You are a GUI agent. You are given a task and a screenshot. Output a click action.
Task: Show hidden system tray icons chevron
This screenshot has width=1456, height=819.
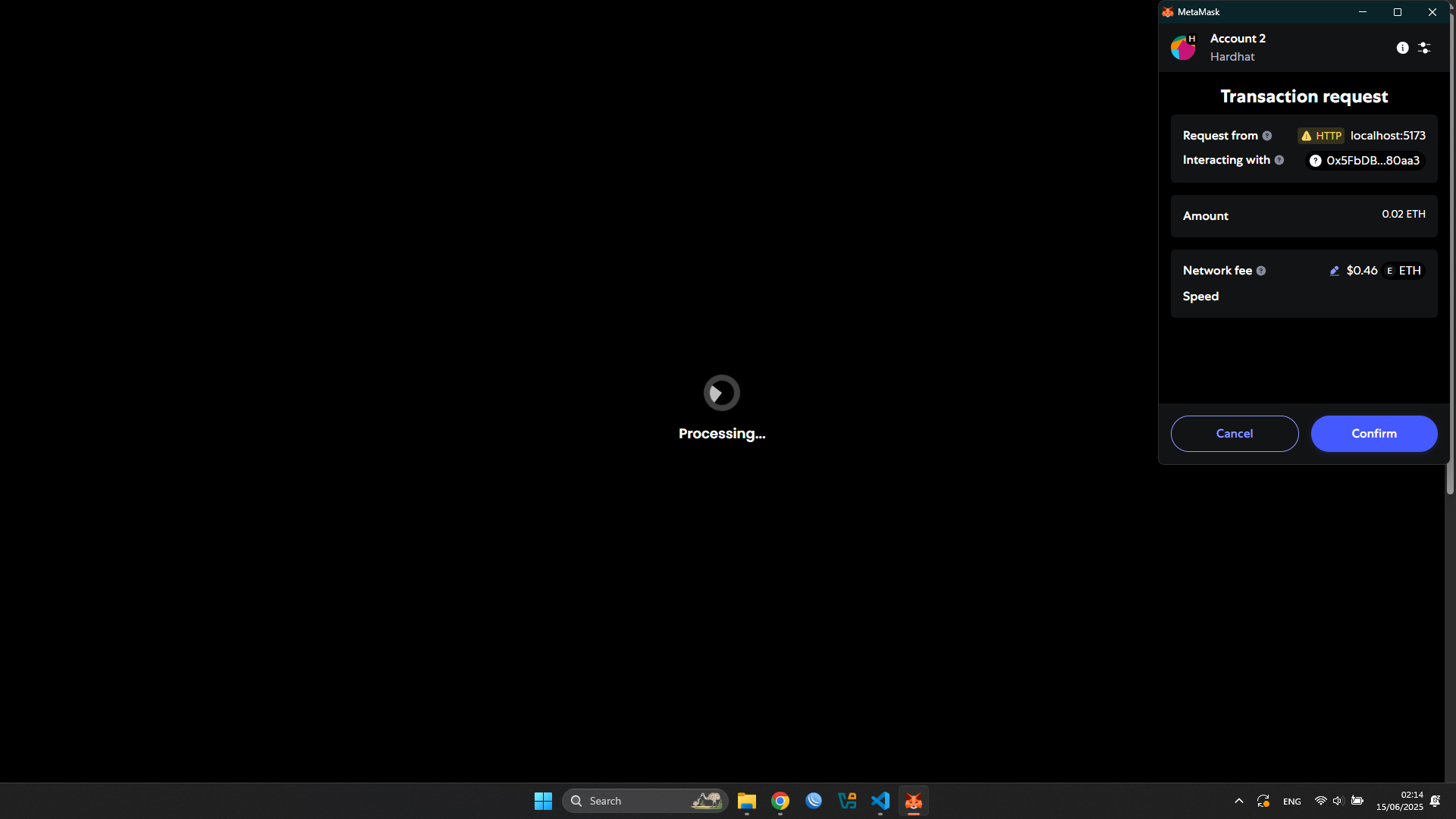pyautogui.click(x=1238, y=801)
